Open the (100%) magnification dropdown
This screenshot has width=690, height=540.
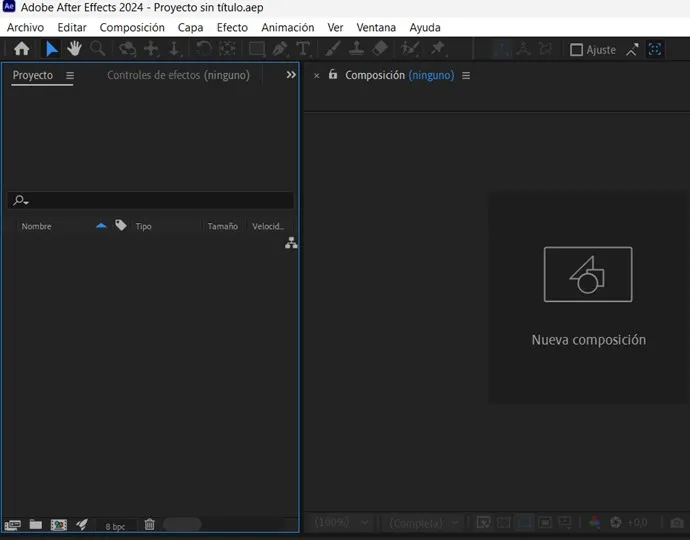click(341, 522)
